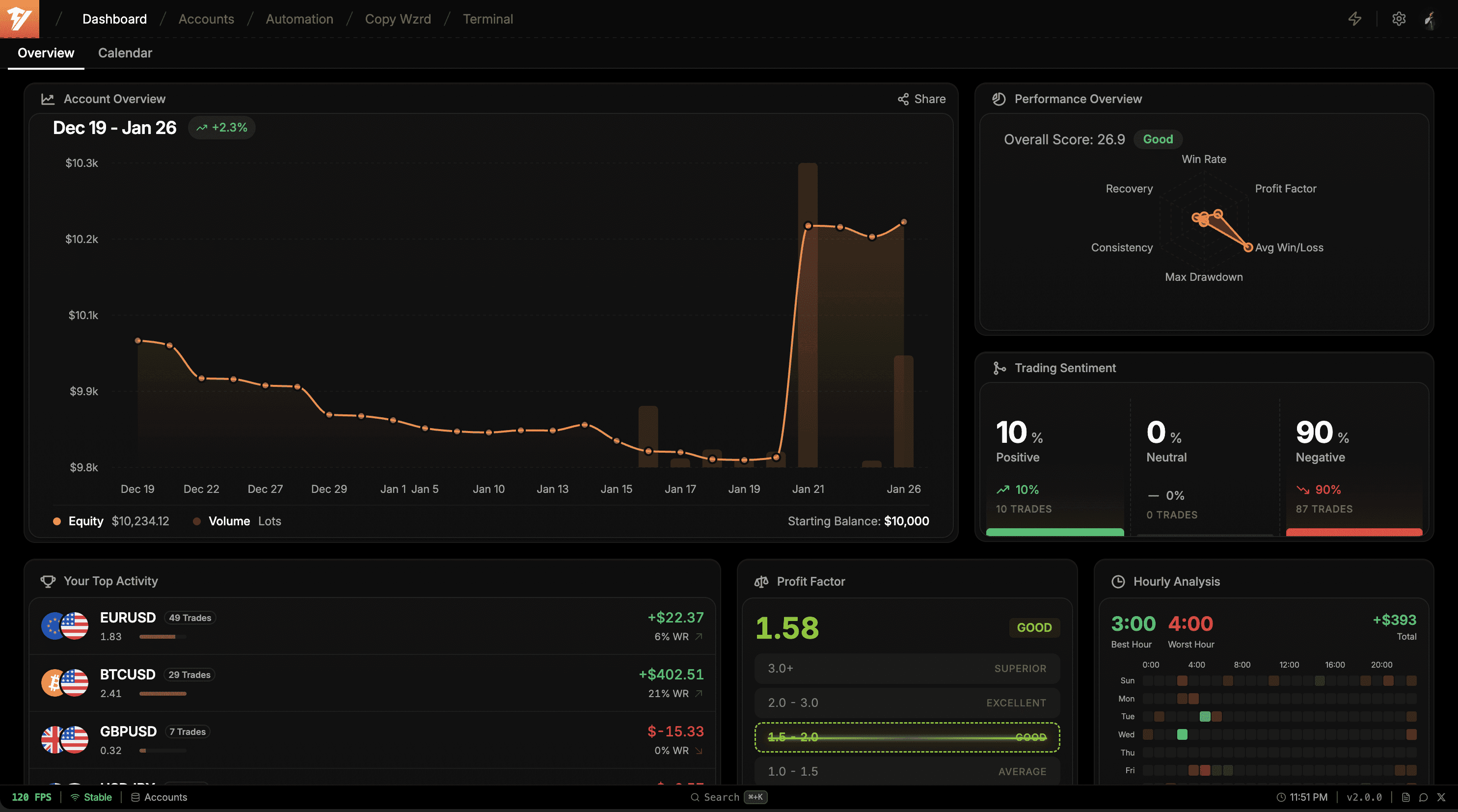Viewport: 1458px width, 812px height.
Task: Open the Accounts menu in top navigation
Action: tap(206, 19)
